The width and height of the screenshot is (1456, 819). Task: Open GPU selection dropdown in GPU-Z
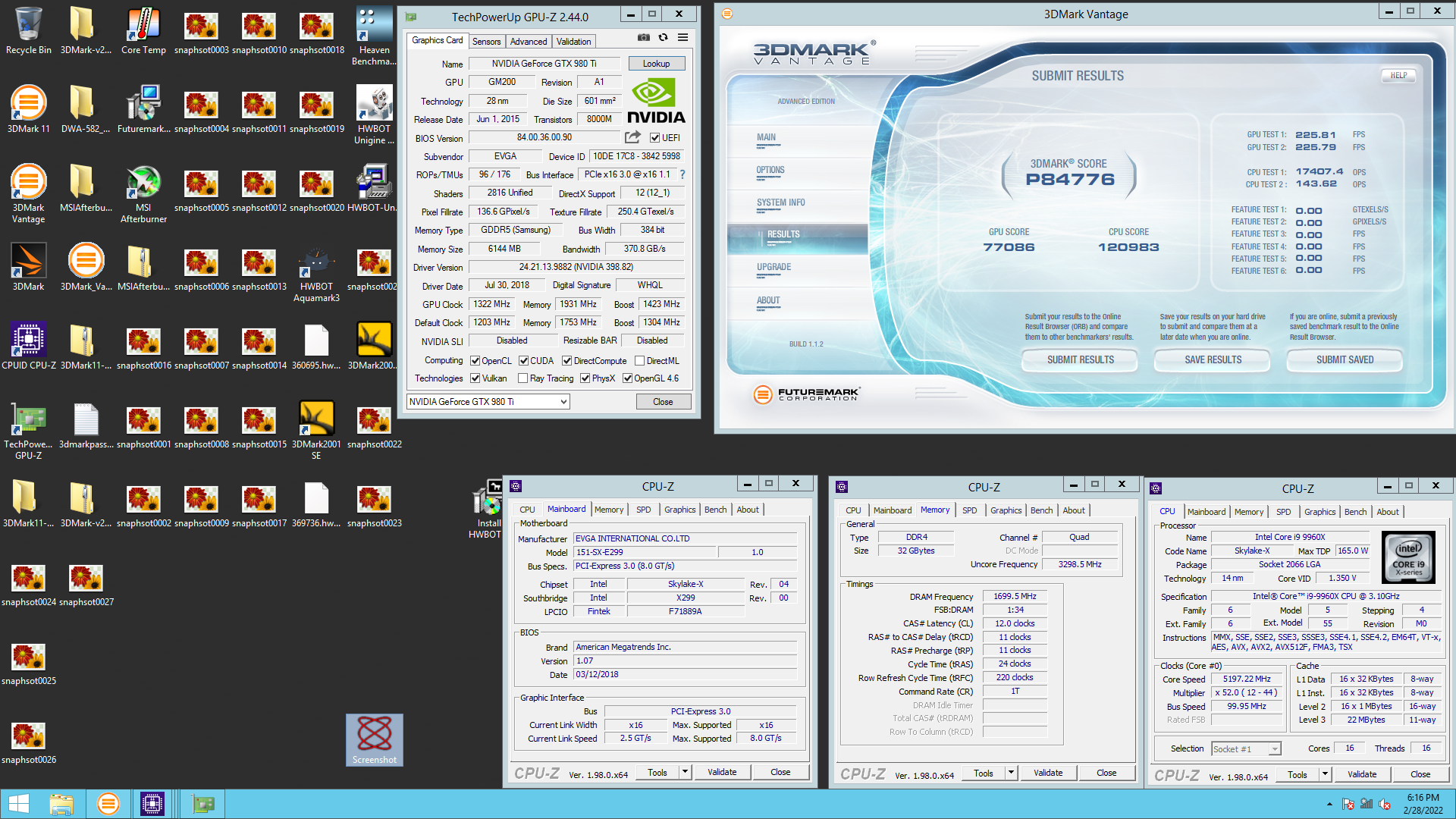pos(488,402)
